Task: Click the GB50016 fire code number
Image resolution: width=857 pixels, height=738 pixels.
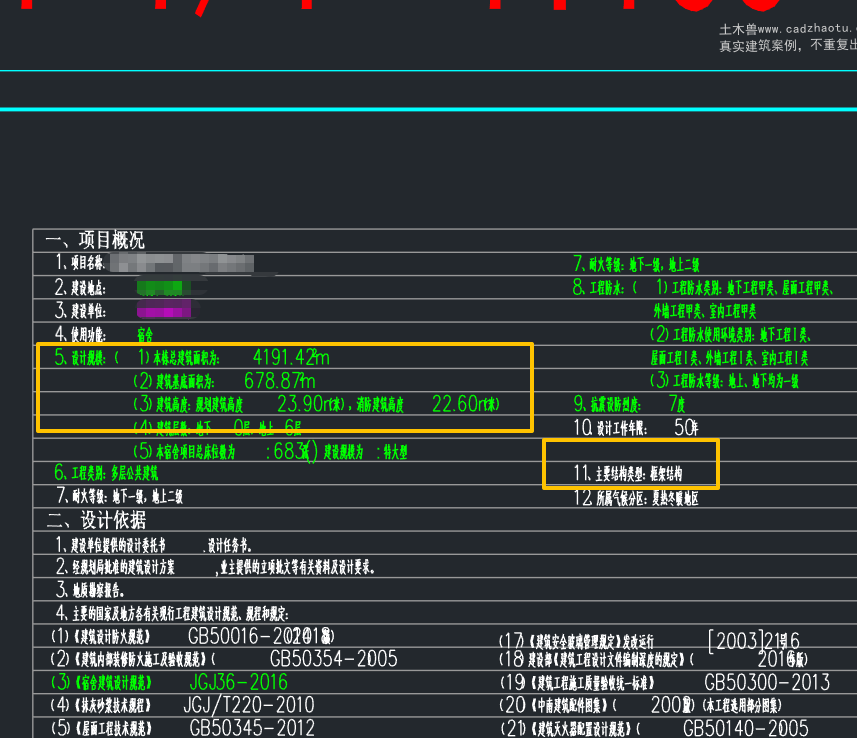Action: tap(261, 636)
